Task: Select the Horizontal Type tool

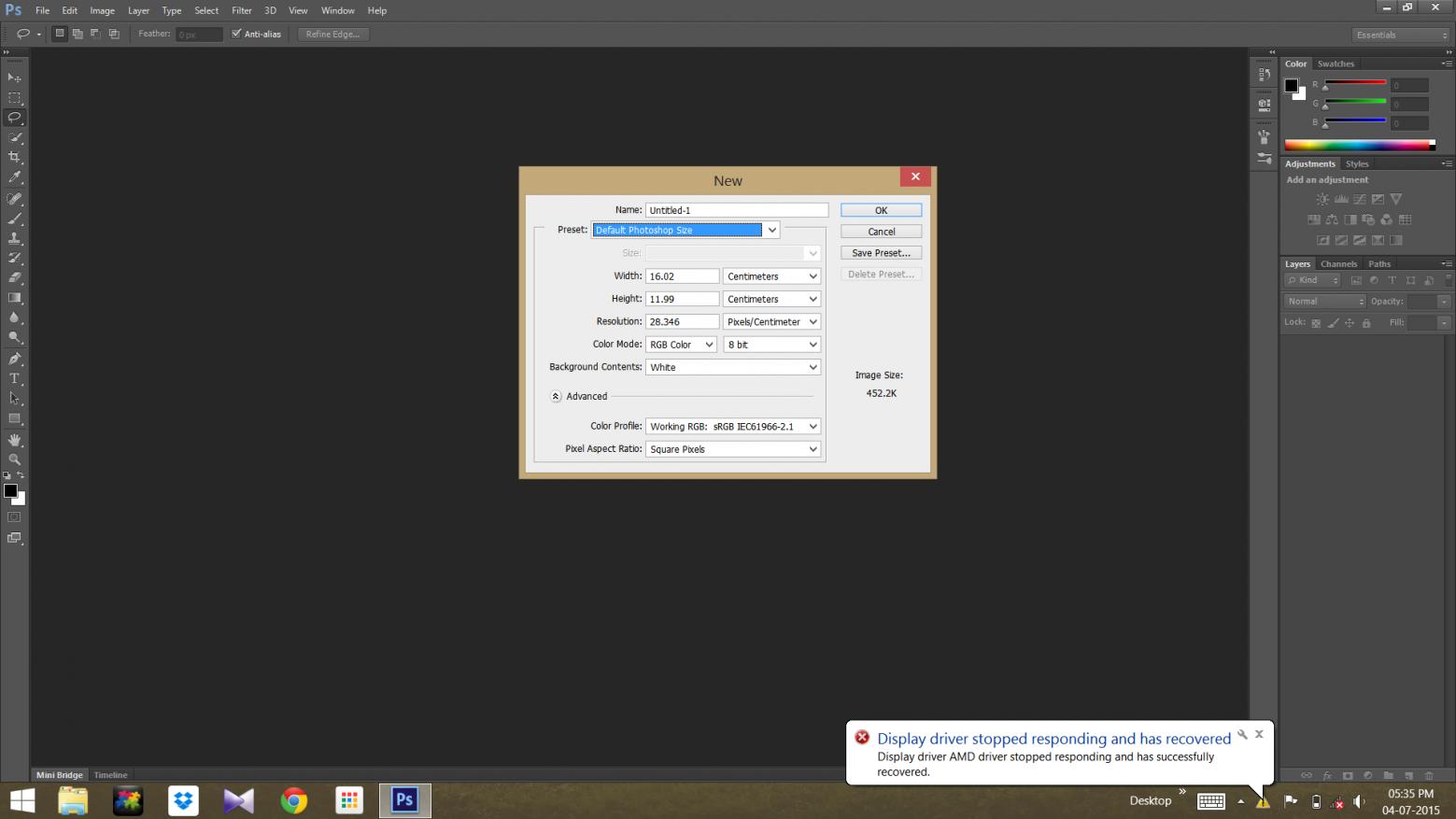Action: pos(15,378)
